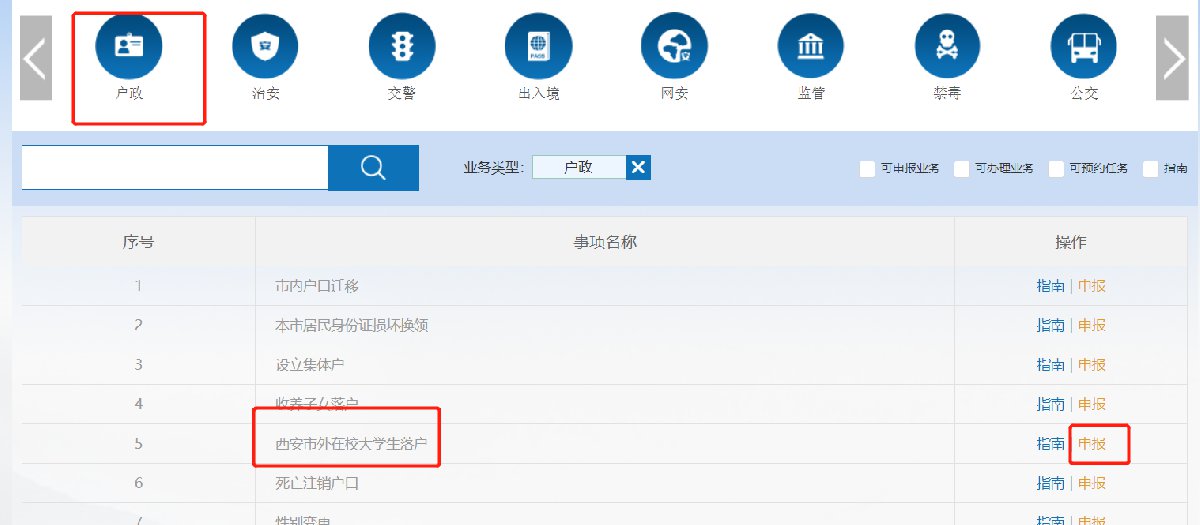Open 指南 for 西安市外在校大学生落户
This screenshot has width=1200, height=525.
click(1050, 444)
